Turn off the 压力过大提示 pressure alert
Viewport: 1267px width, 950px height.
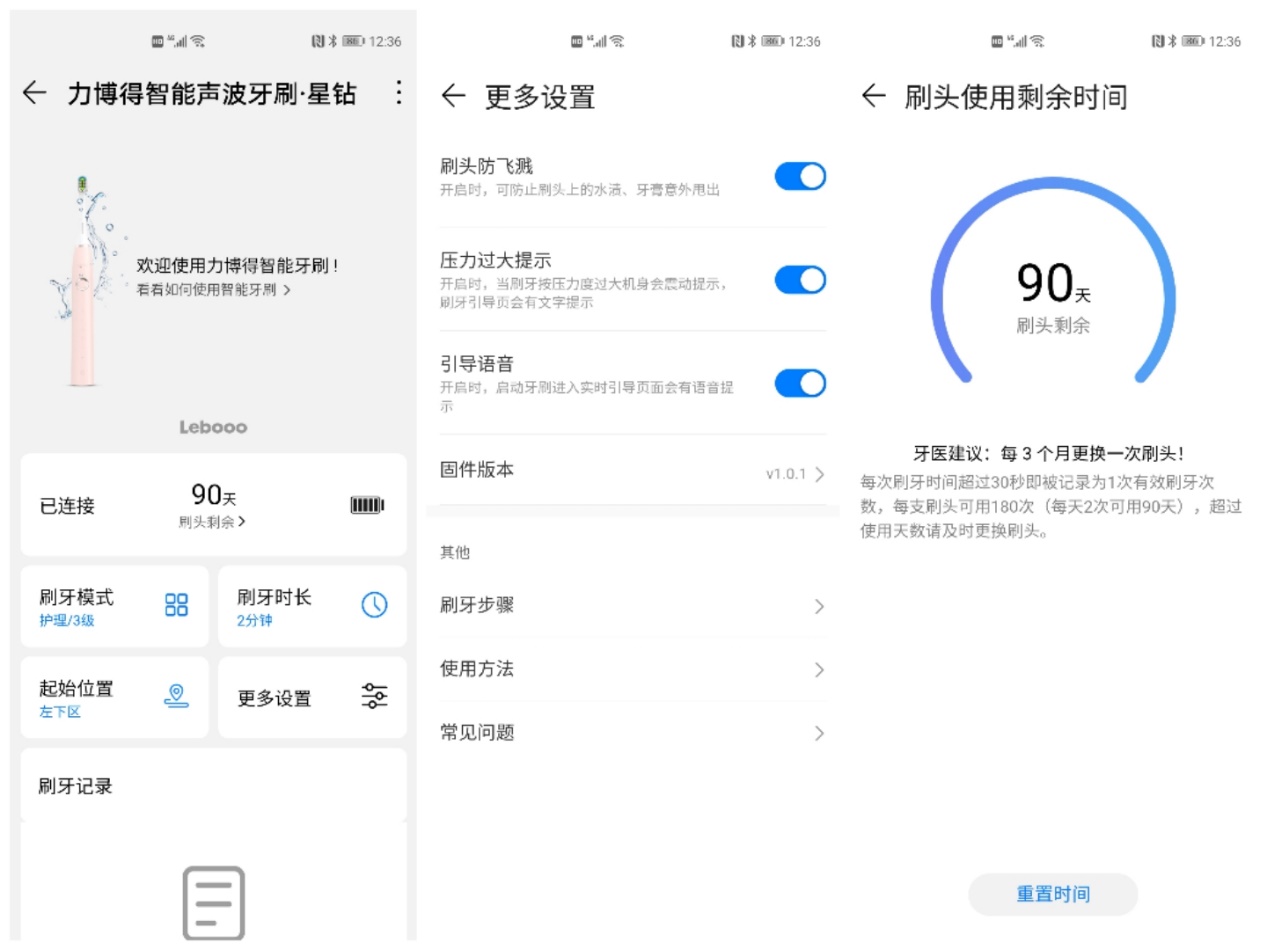[x=799, y=279]
